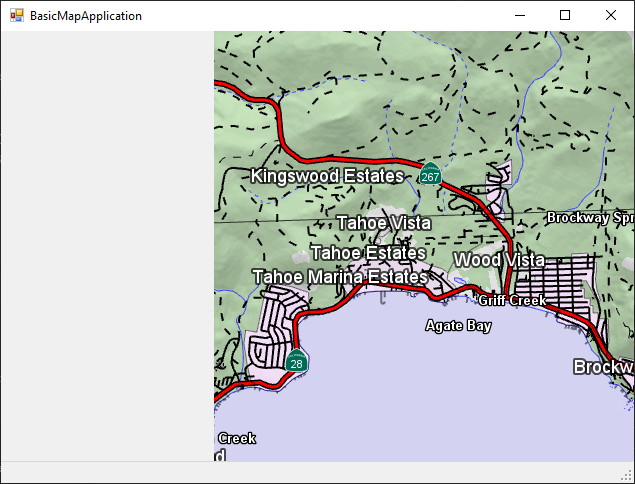The image size is (635, 484).
Task: Maximize the BasicMapApplication window
Action: point(565,16)
